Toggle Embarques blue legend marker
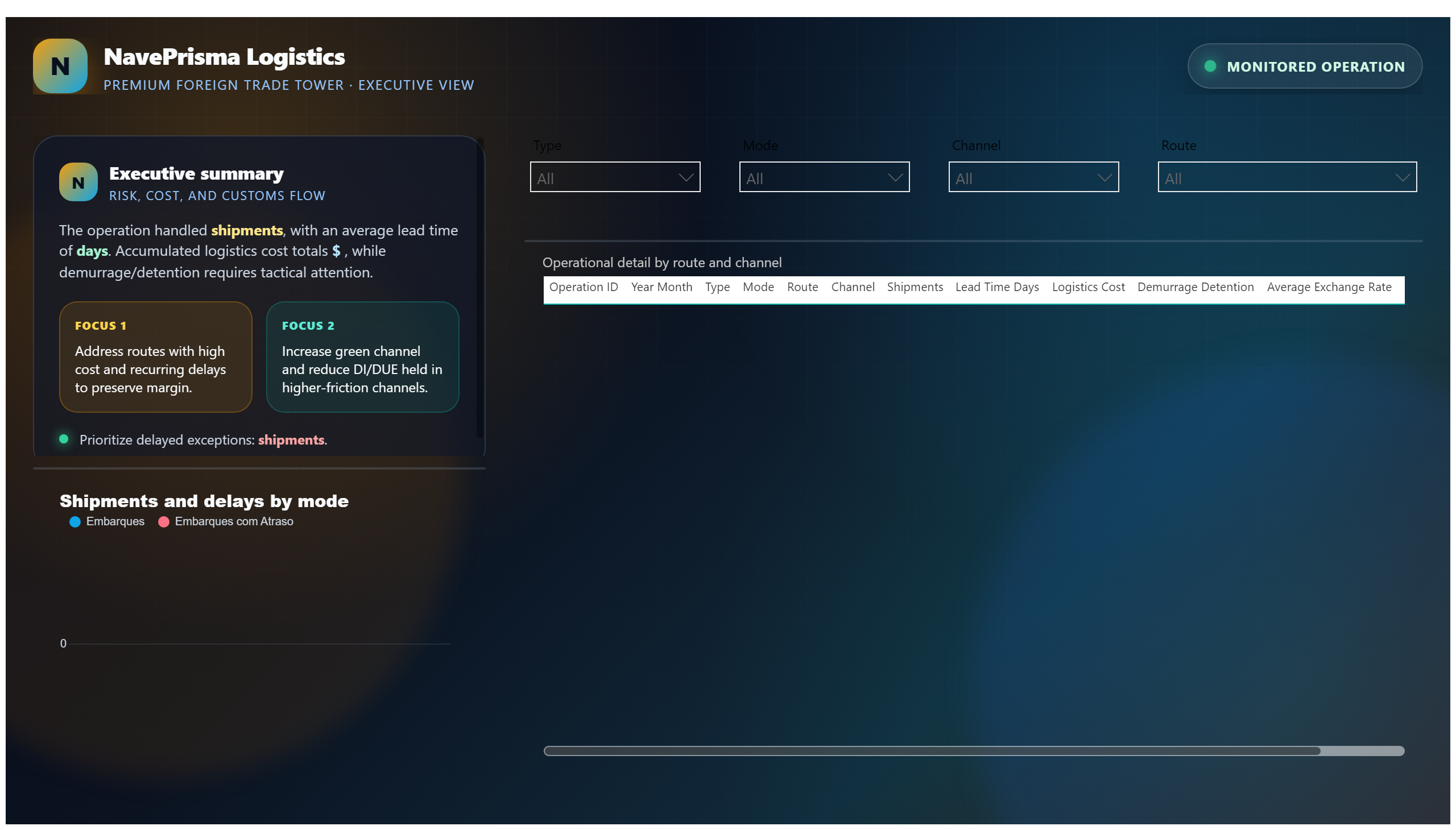This screenshot has height=830, width=1456. (x=75, y=522)
